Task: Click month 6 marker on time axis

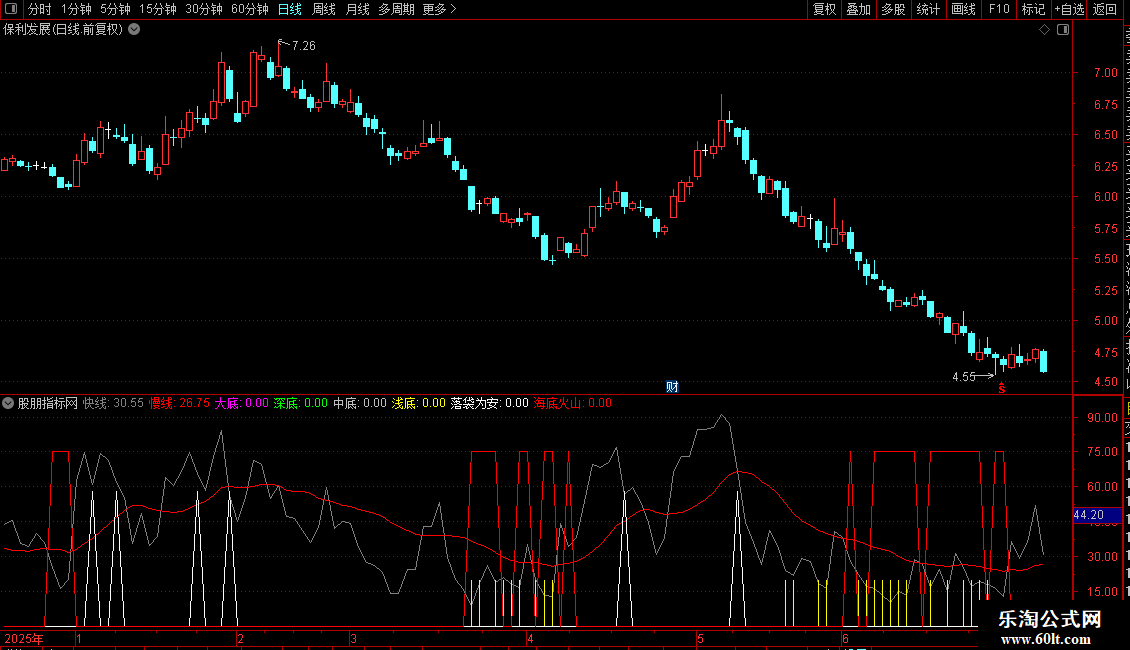Action: tap(845, 638)
